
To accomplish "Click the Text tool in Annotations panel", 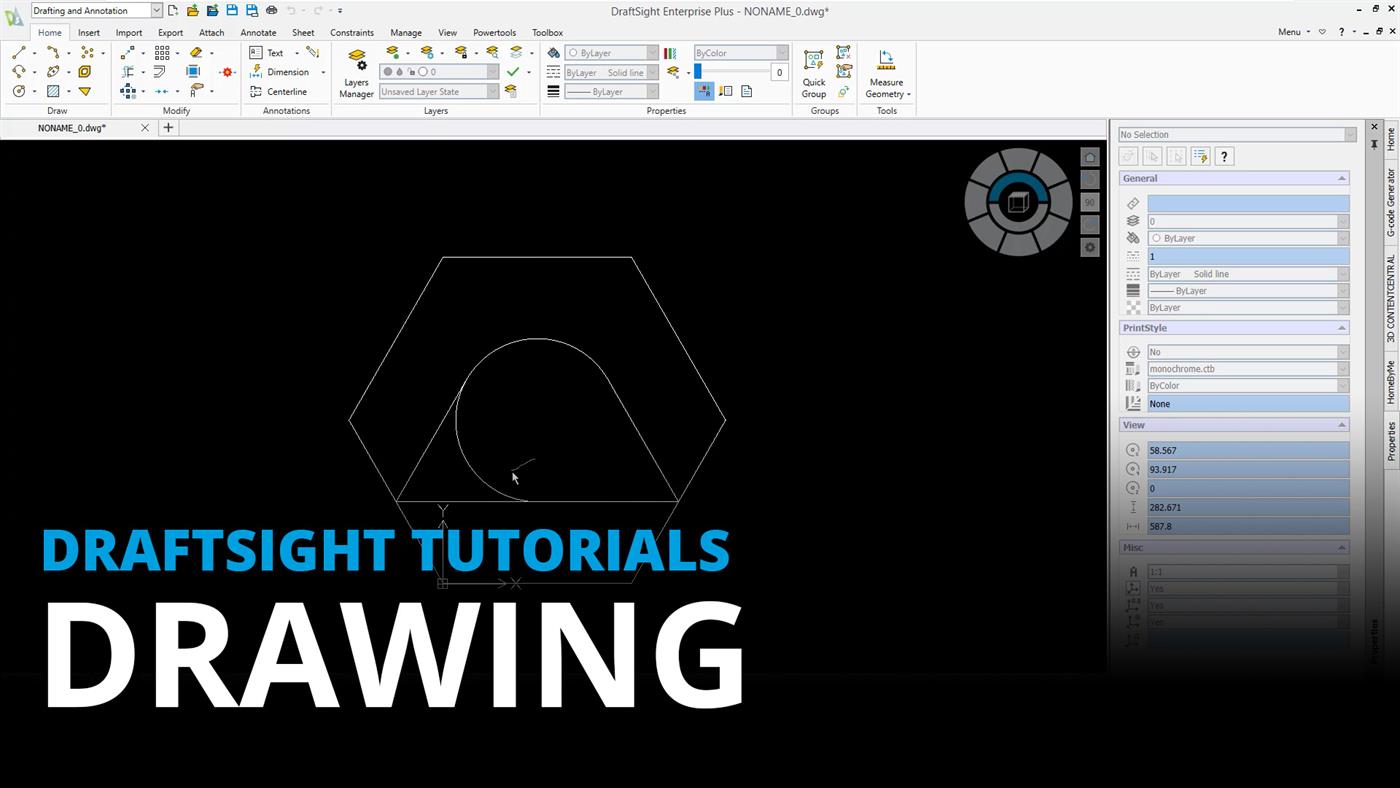I will tap(275, 53).
